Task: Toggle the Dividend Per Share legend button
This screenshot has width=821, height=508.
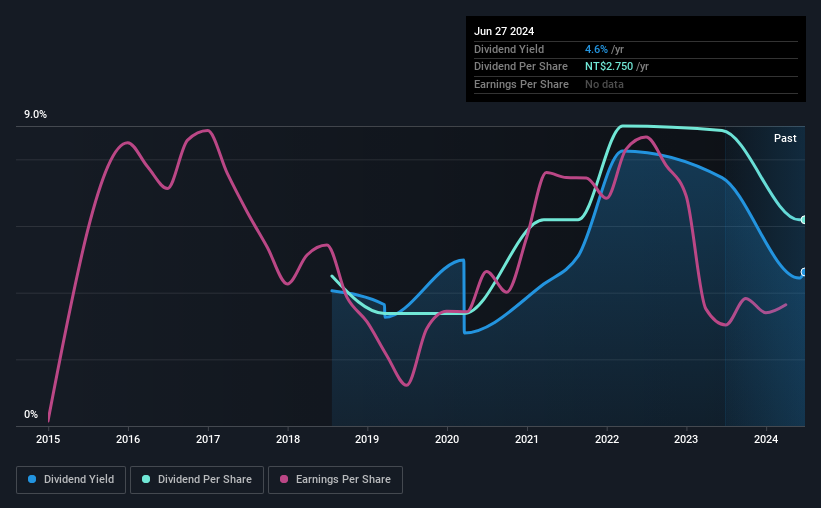Action: (x=197, y=480)
